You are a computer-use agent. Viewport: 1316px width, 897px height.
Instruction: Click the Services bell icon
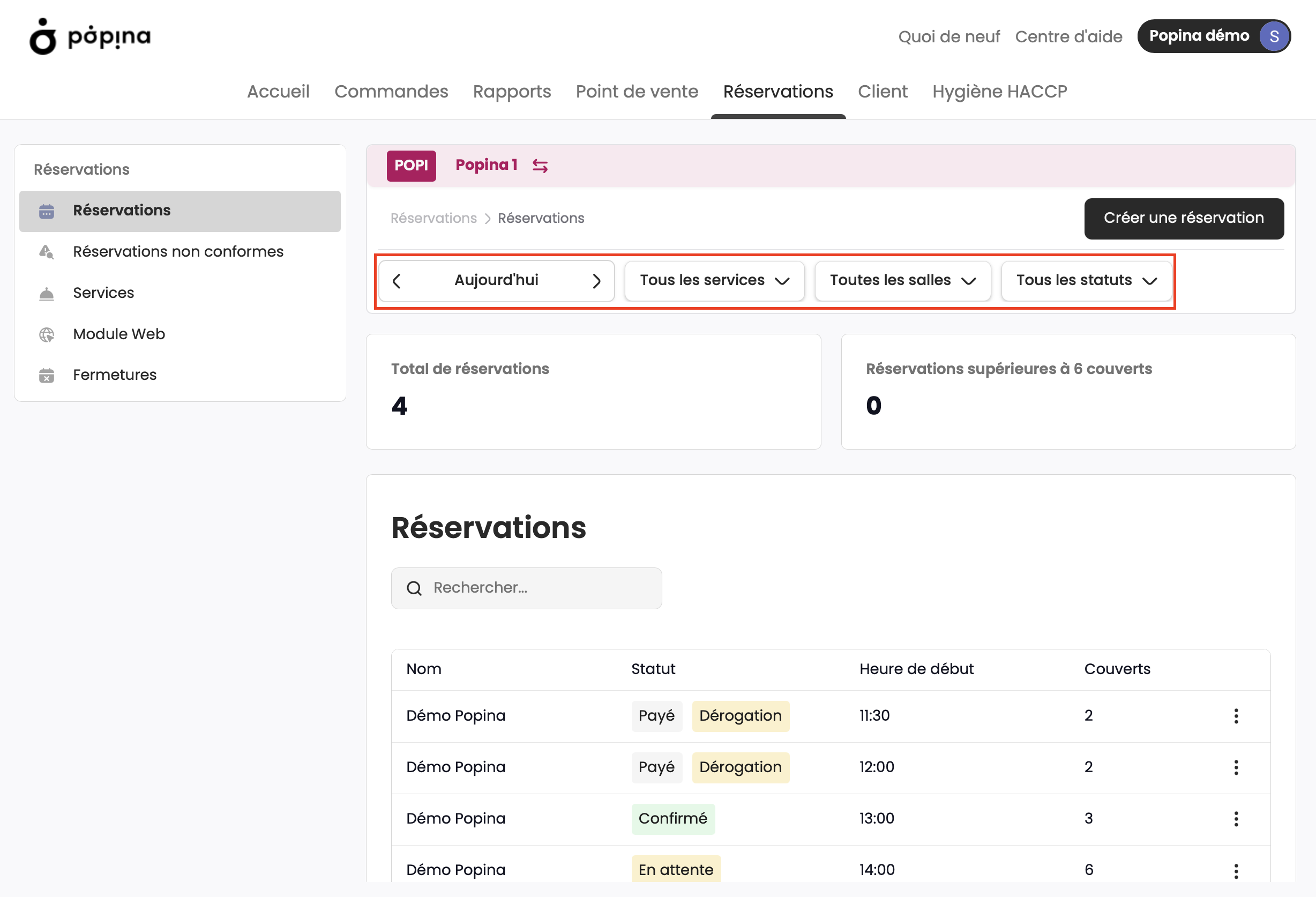(47, 293)
